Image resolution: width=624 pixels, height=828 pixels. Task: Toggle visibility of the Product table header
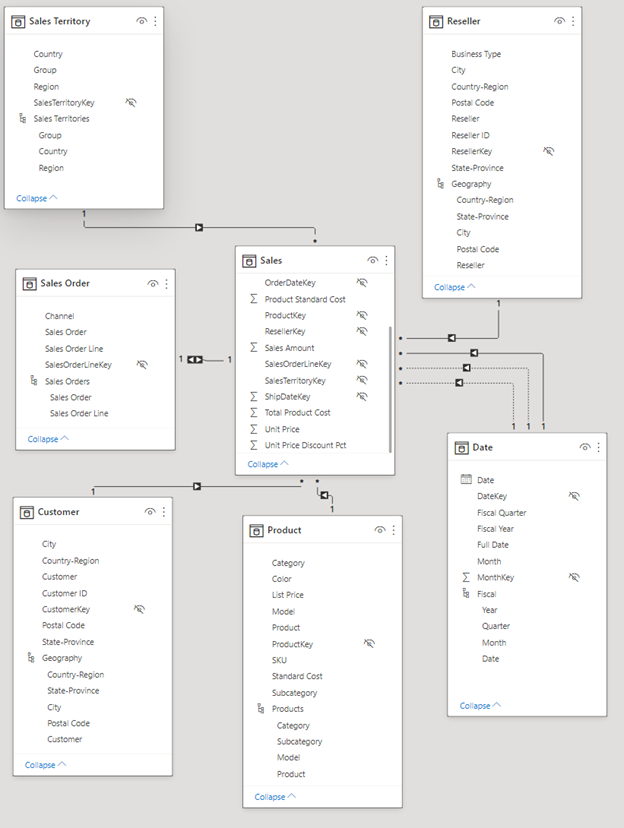click(381, 530)
